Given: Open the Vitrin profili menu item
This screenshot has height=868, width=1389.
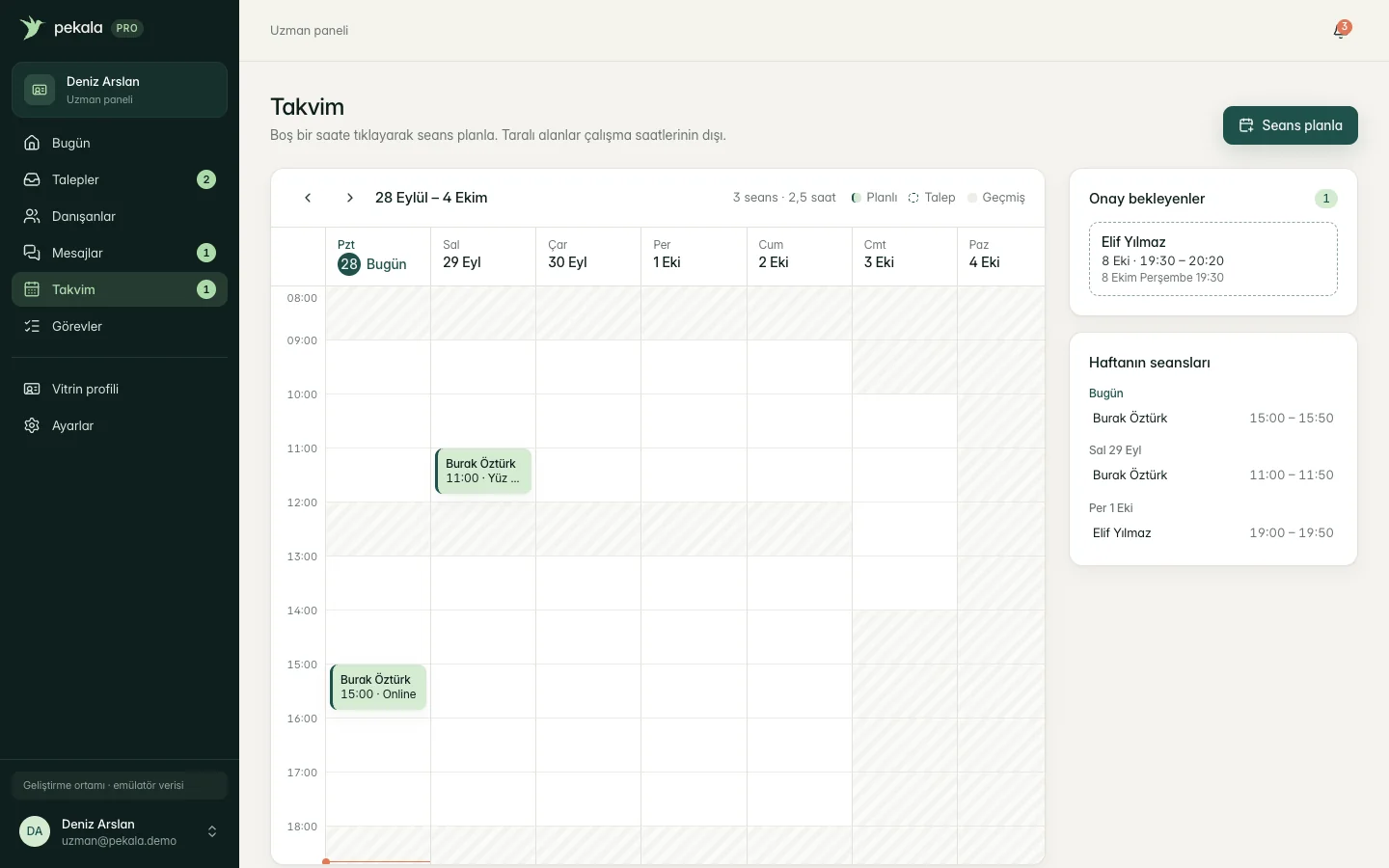Looking at the screenshot, I should [120, 389].
